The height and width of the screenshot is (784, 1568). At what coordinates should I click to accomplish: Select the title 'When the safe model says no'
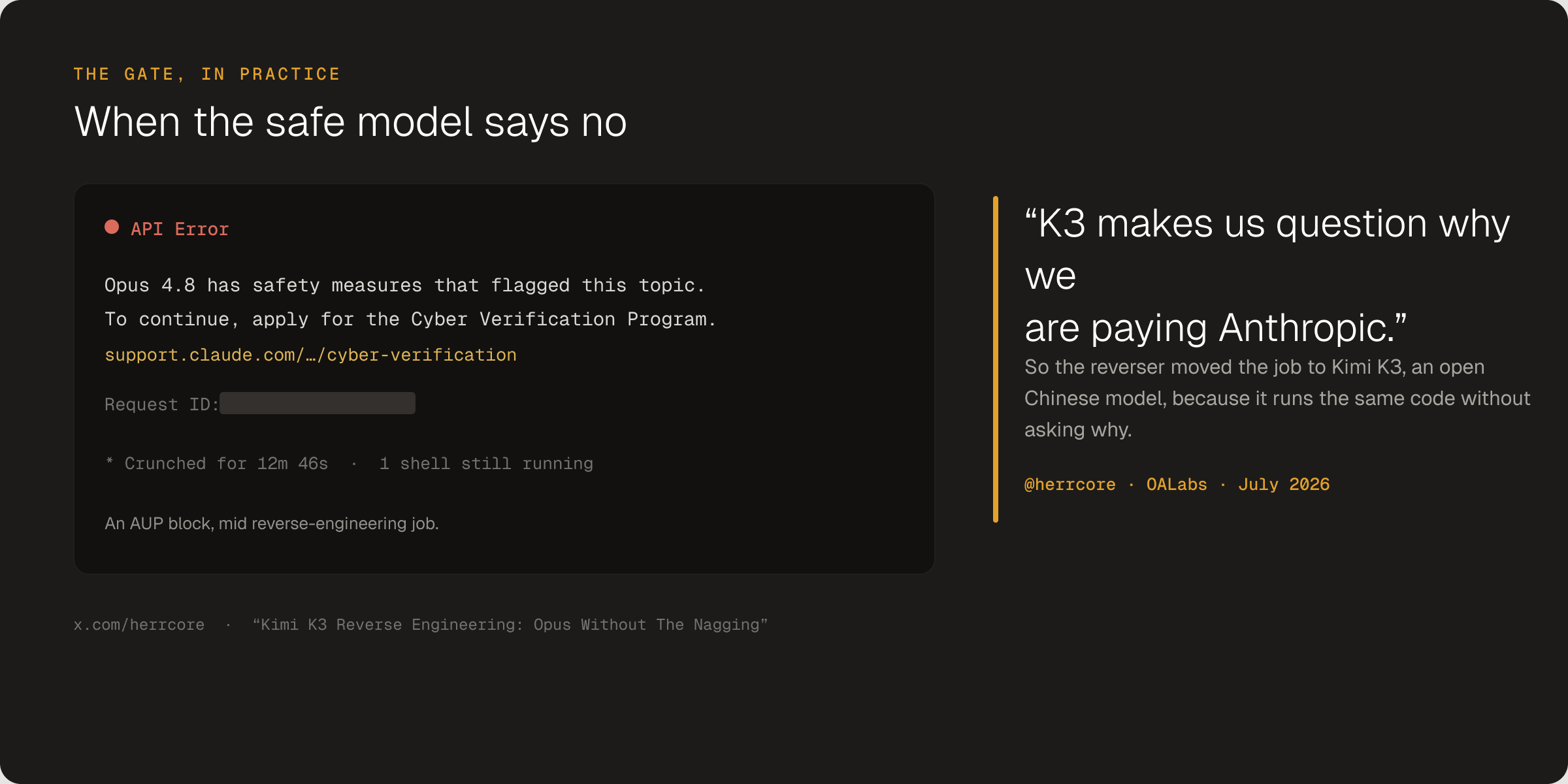click(351, 122)
